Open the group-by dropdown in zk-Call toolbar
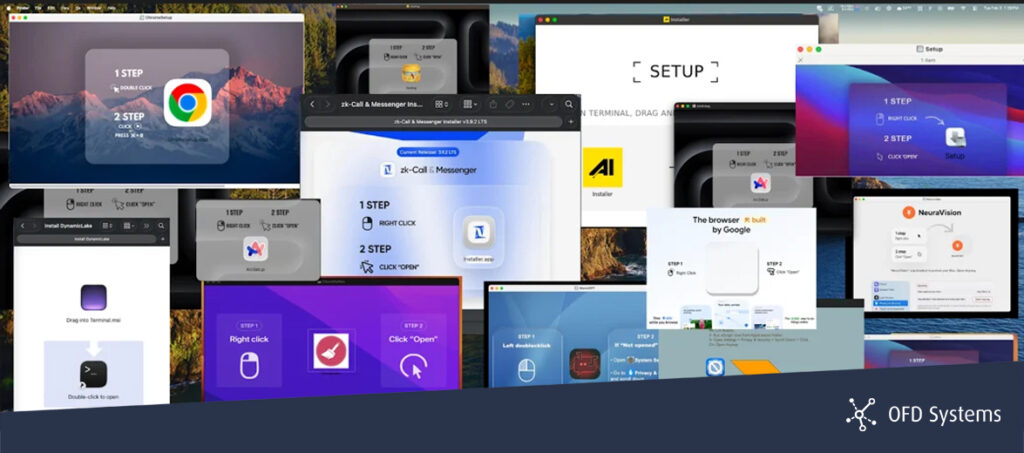The width and height of the screenshot is (1024, 453). pos(470,104)
